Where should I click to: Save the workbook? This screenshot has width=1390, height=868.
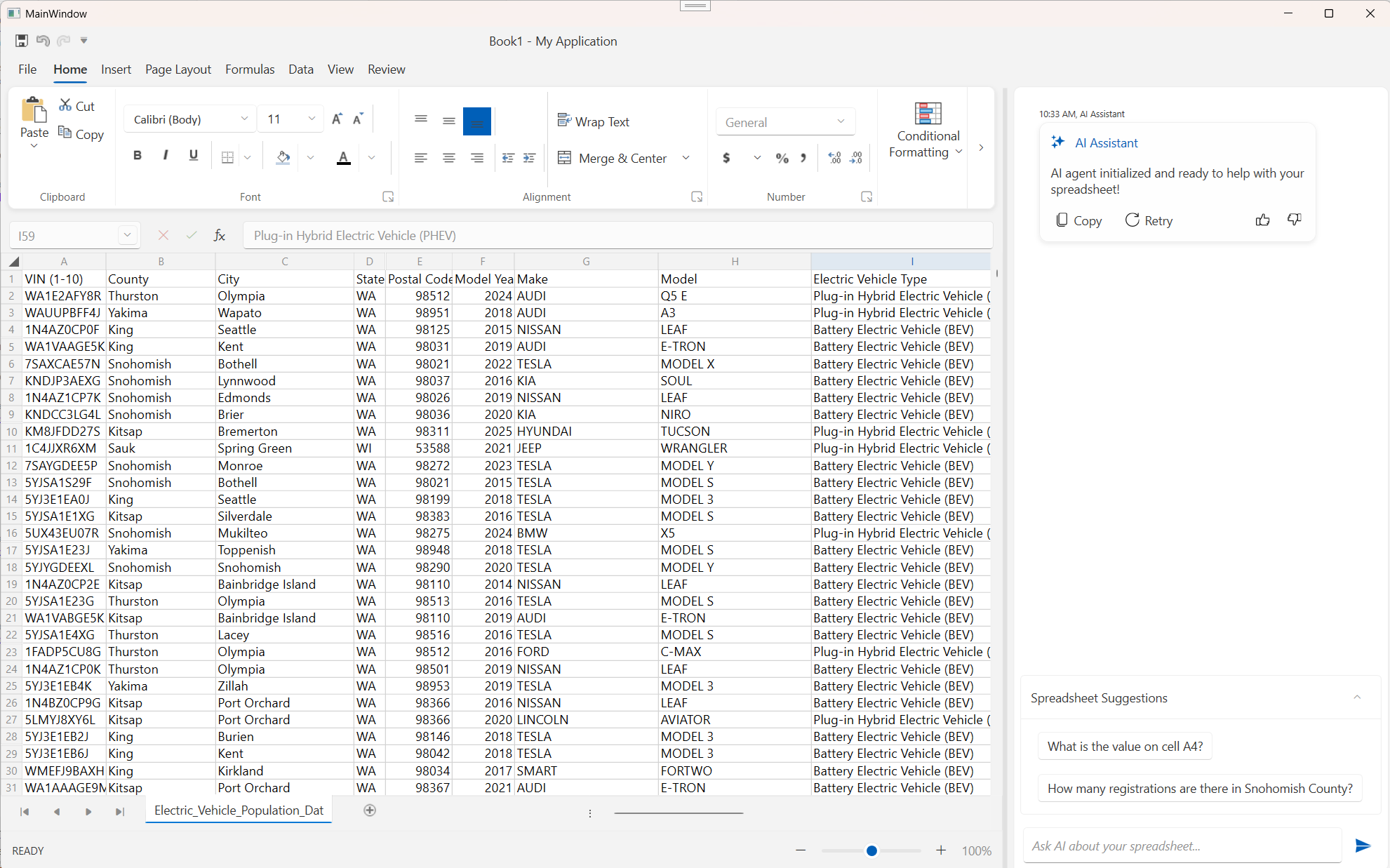21,40
